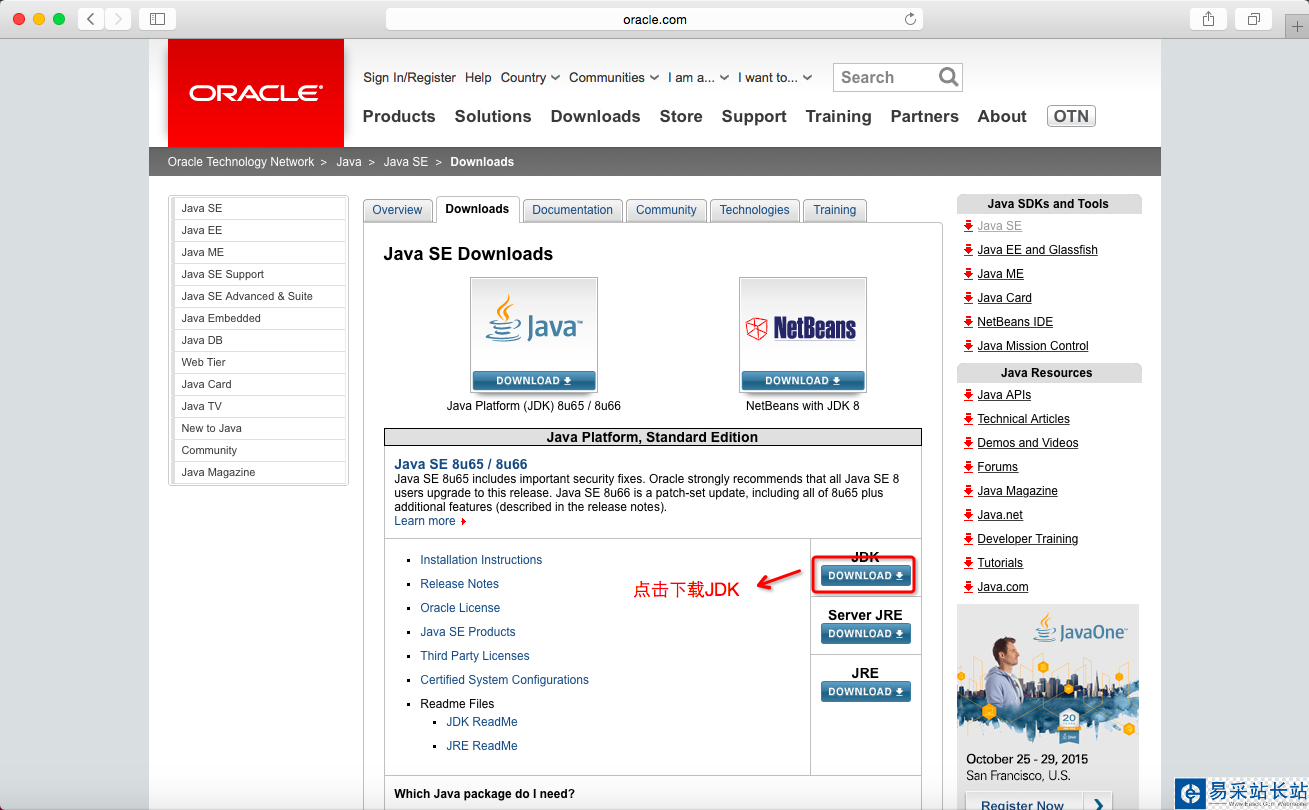Open the JRE ReadMe link
The image size is (1309, 810).
[x=482, y=746]
